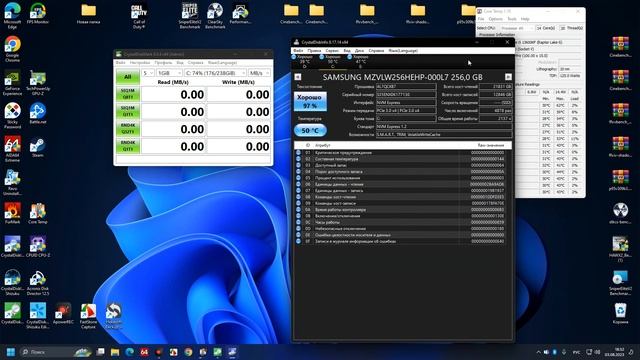
Task: Click the 50 °C temperature button
Action: (x=310, y=130)
